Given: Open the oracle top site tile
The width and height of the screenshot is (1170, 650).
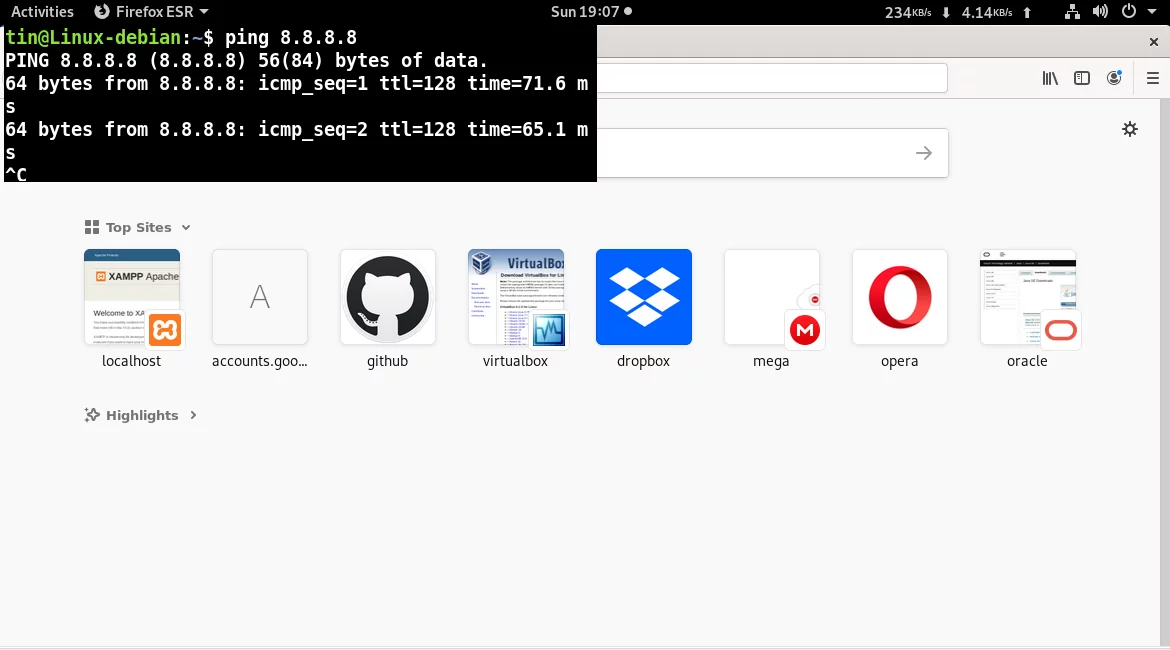Looking at the screenshot, I should (x=1027, y=297).
